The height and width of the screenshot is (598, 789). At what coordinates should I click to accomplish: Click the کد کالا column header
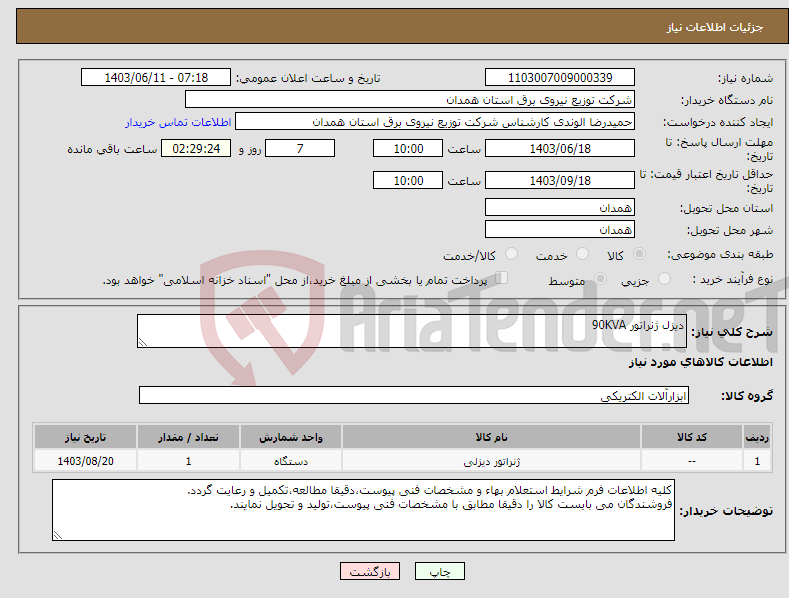tap(692, 437)
